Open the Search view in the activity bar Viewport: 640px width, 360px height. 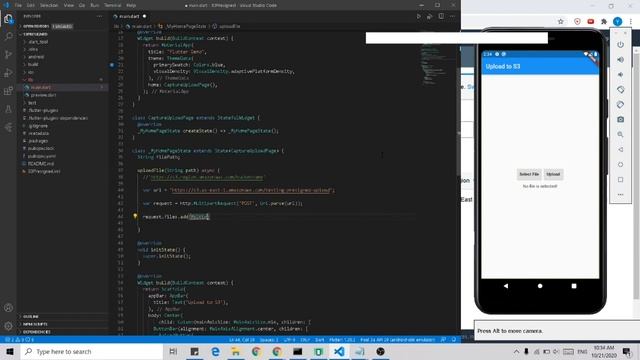pos(8,37)
